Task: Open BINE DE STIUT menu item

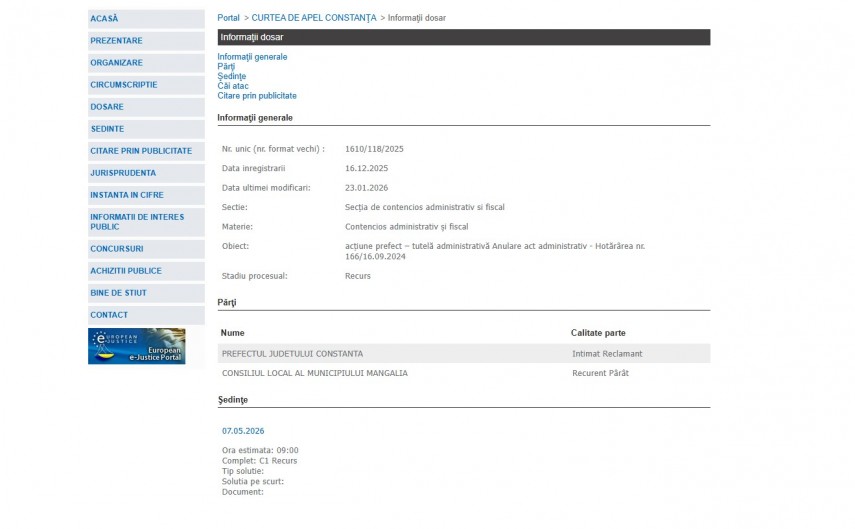Action: coord(118,293)
